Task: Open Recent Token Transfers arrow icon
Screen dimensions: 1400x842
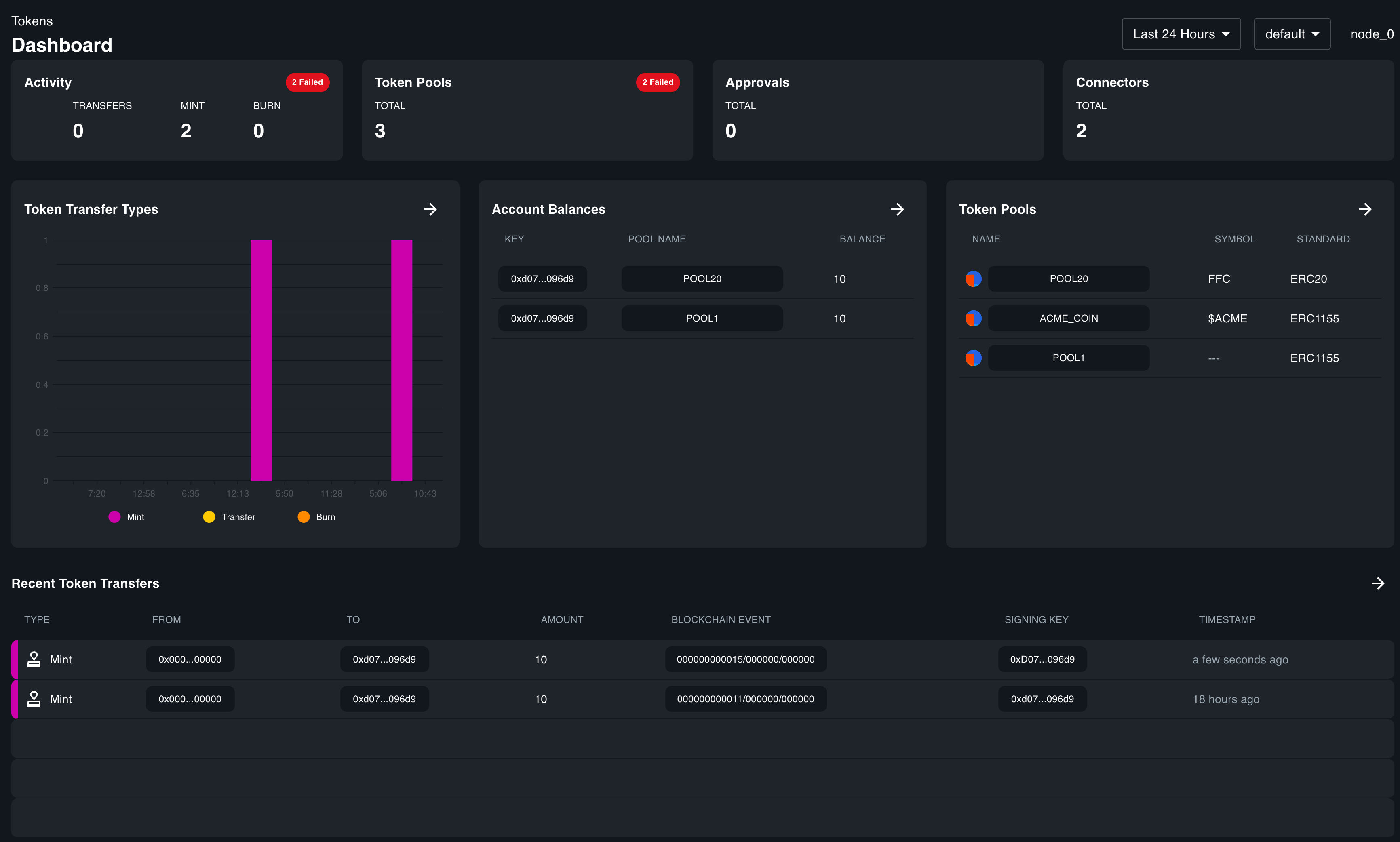Action: pos(1378,583)
